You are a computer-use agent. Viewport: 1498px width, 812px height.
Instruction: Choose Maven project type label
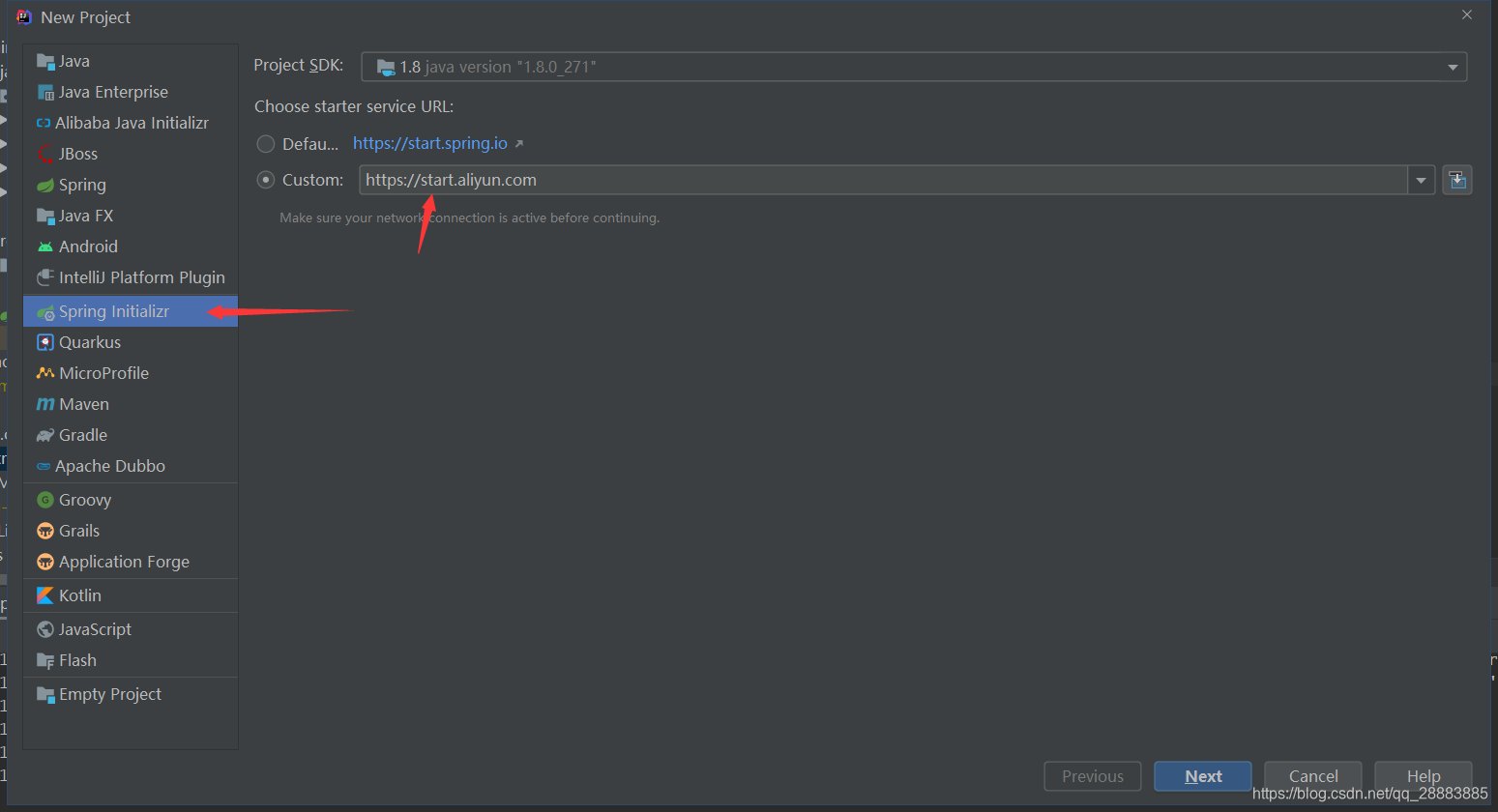(x=84, y=404)
